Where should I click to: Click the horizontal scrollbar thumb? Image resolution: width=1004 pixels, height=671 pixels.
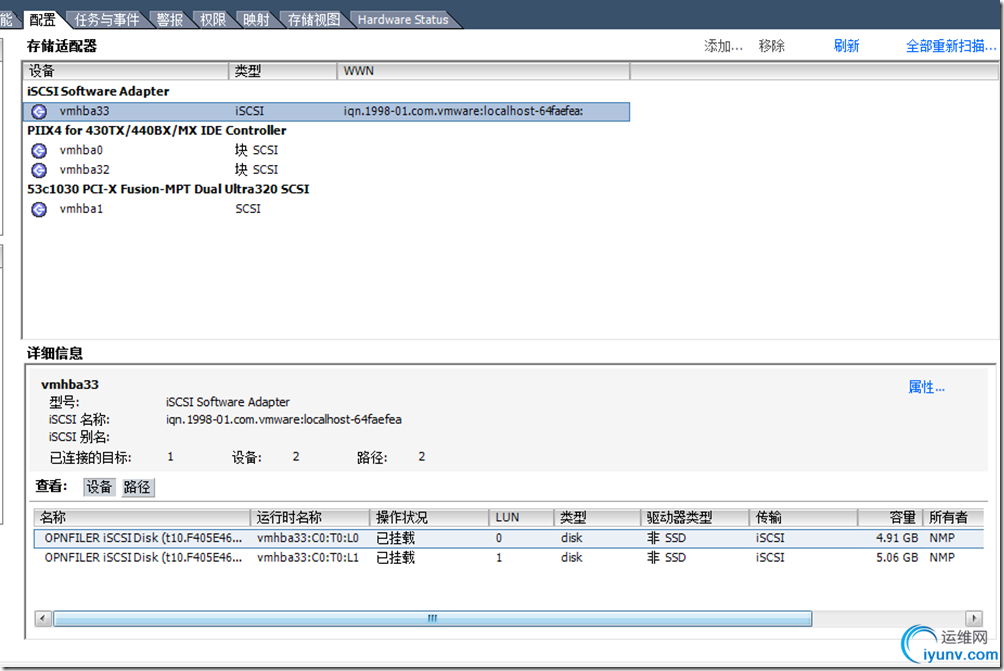point(433,618)
